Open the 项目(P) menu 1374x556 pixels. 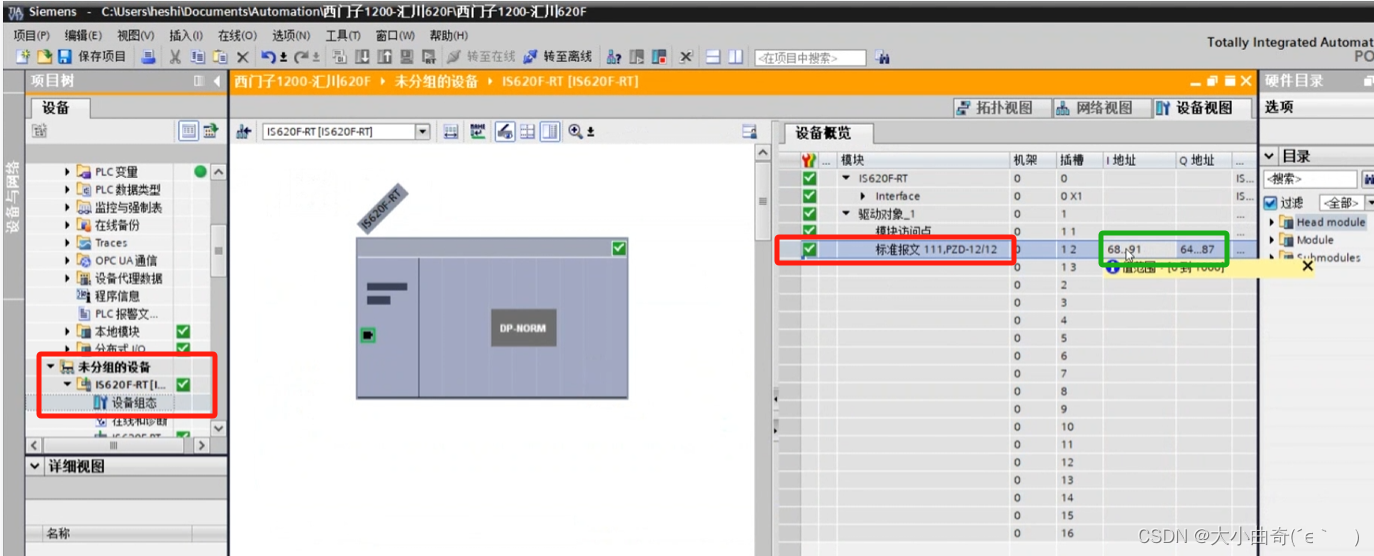tap(31, 35)
